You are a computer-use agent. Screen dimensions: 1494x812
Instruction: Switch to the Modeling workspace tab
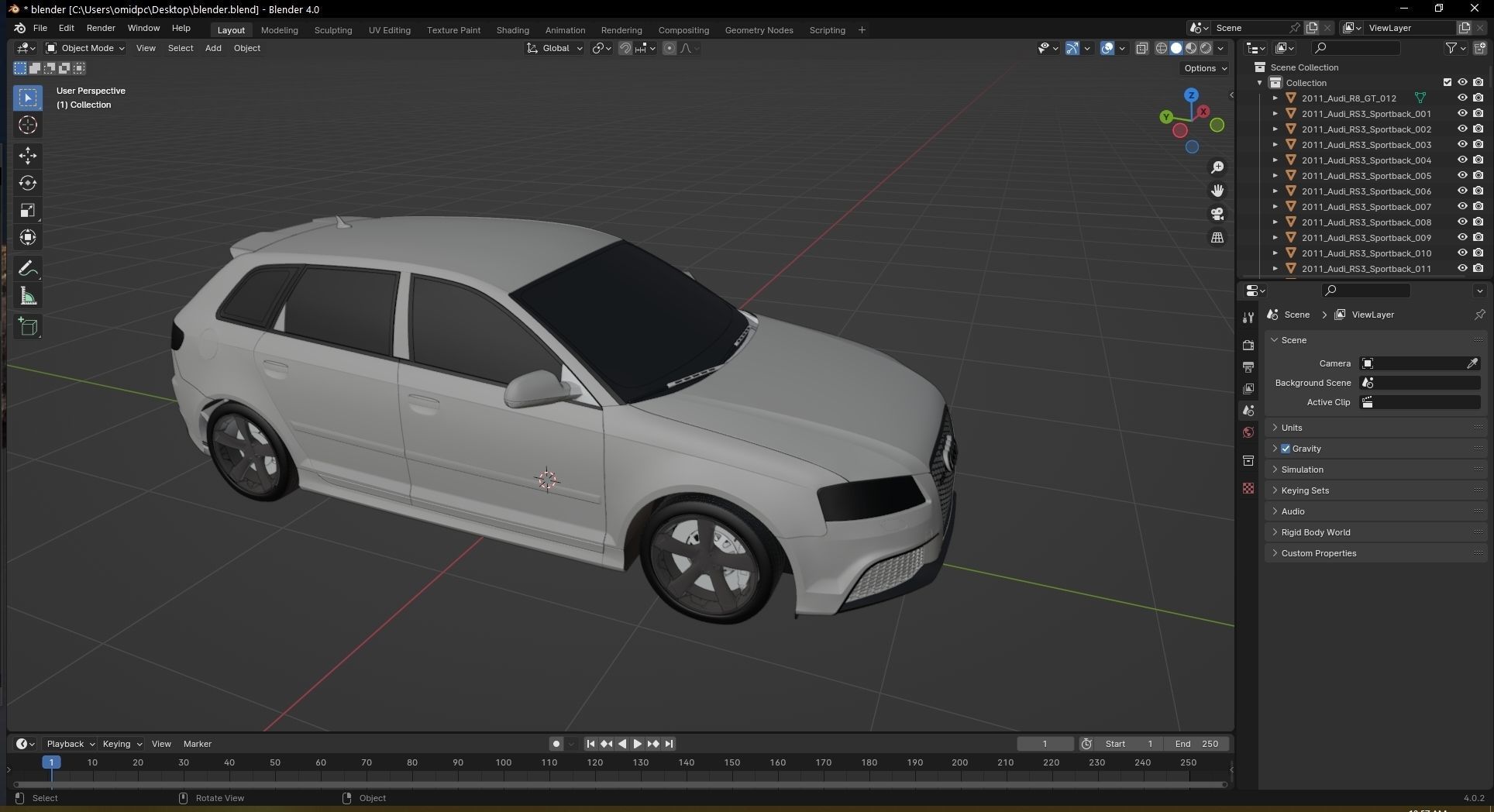coord(279,30)
